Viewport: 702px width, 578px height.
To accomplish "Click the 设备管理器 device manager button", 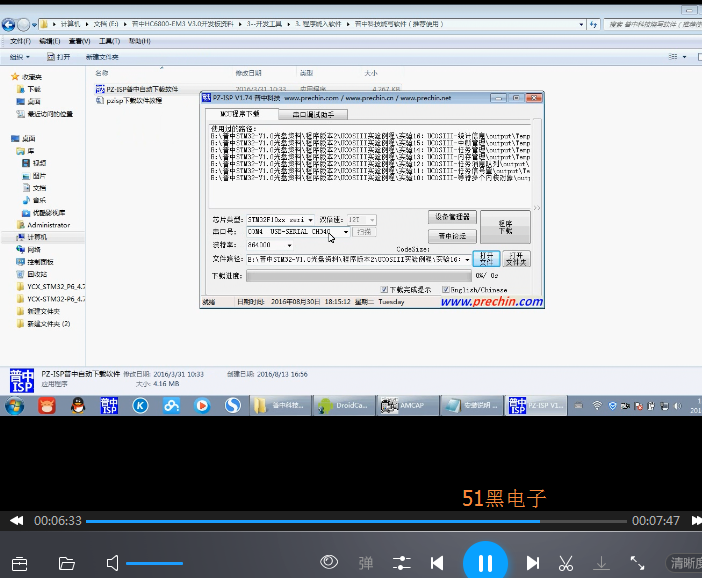I will tap(452, 217).
